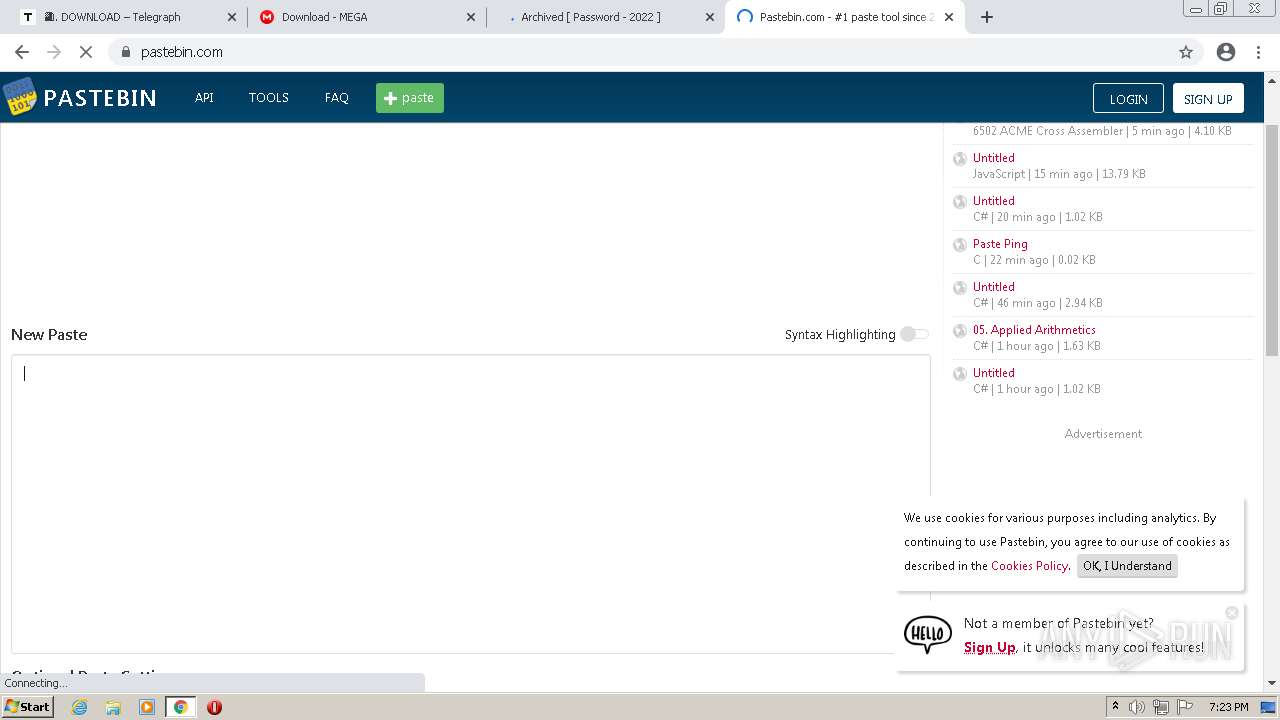Click the New Paste heading

pyautogui.click(x=49, y=334)
